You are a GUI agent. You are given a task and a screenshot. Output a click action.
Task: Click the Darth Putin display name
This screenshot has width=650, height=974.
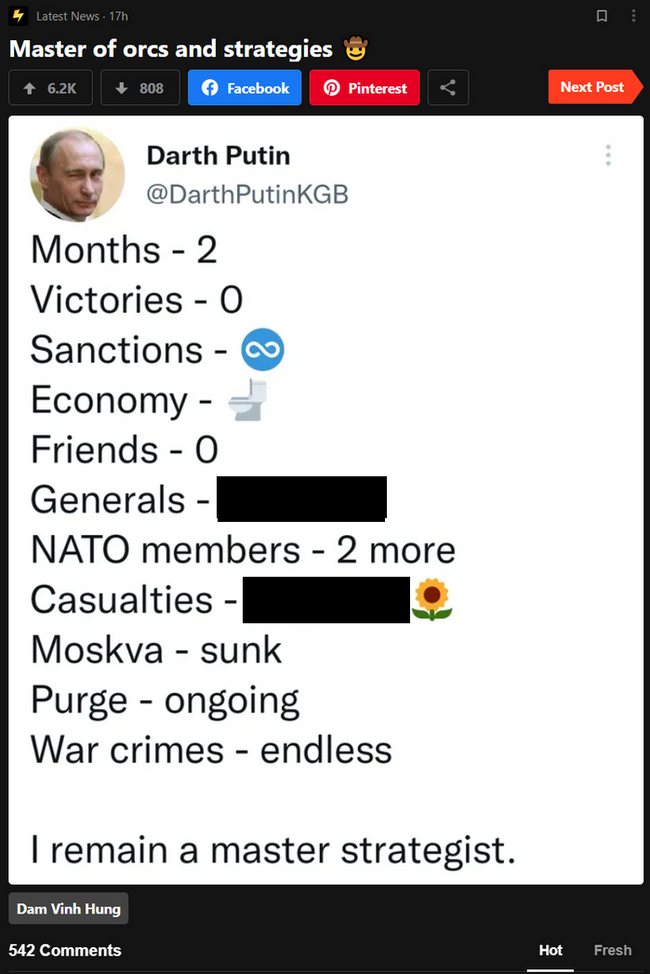click(x=218, y=155)
